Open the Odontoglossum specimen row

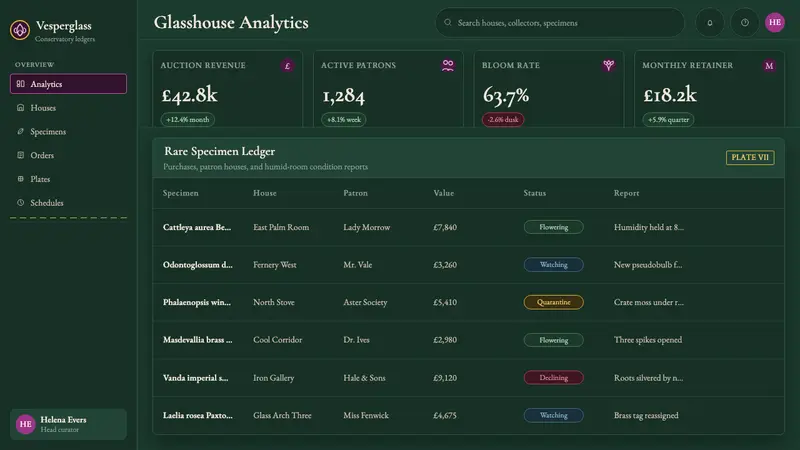[468, 265]
